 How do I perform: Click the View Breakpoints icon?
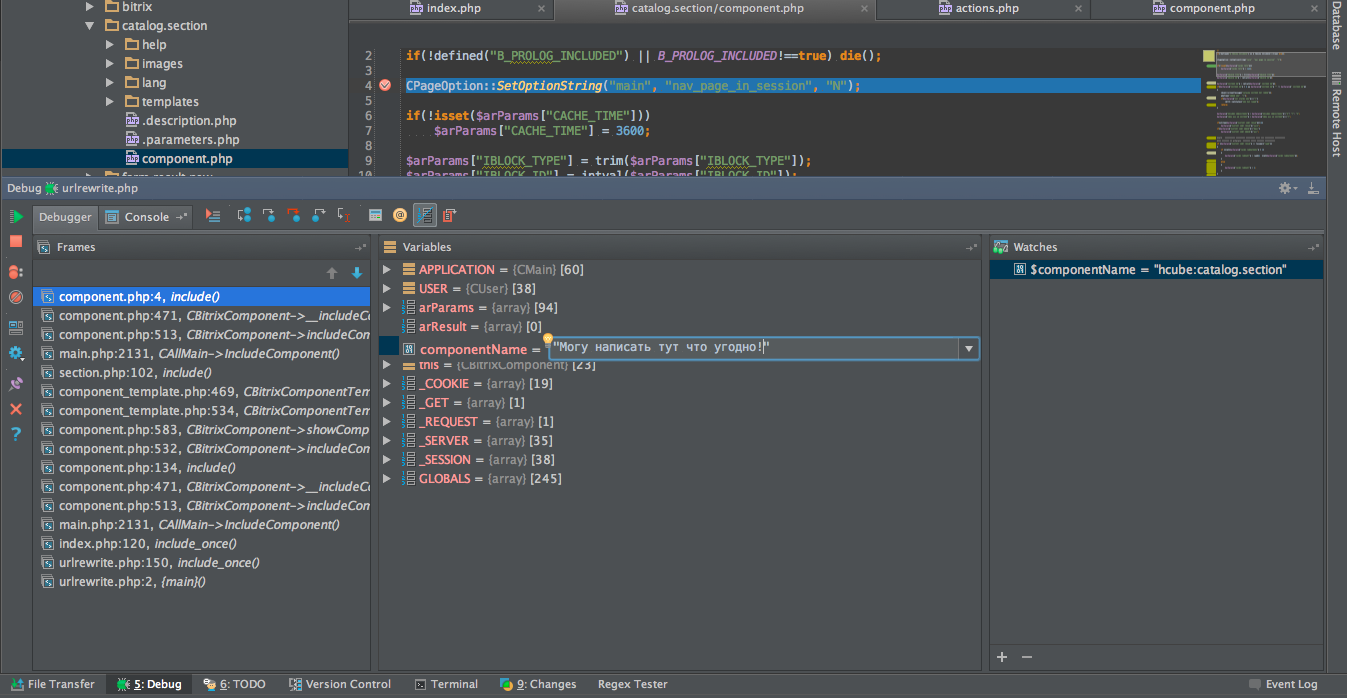[16, 272]
